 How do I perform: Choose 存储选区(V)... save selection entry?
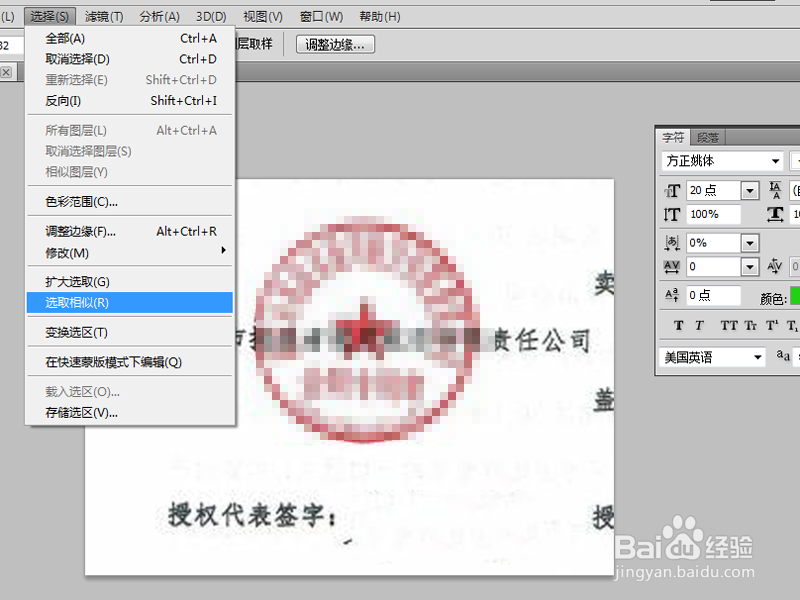130,413
